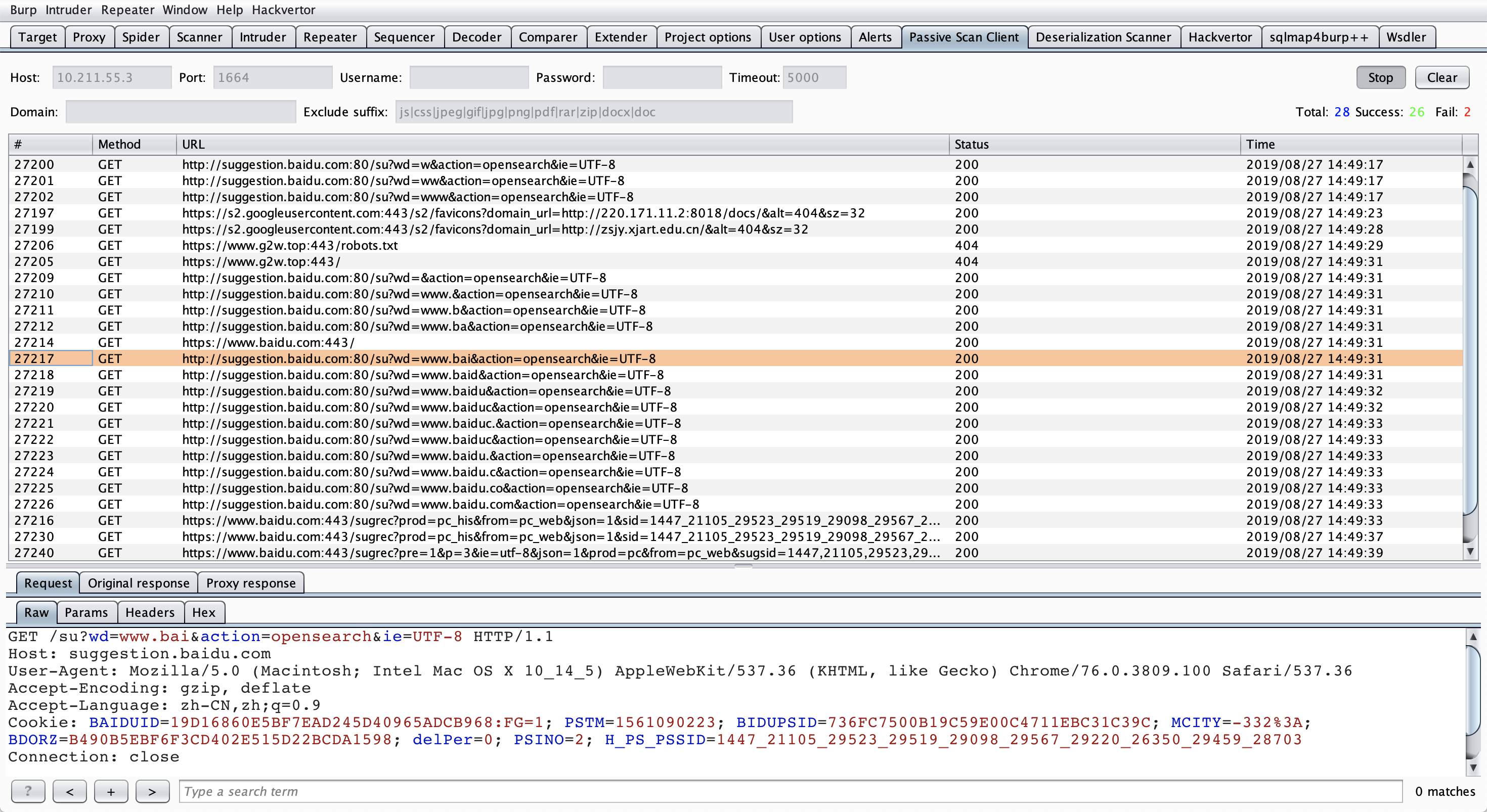
Task: Click the help "?" icon
Action: click(28, 791)
